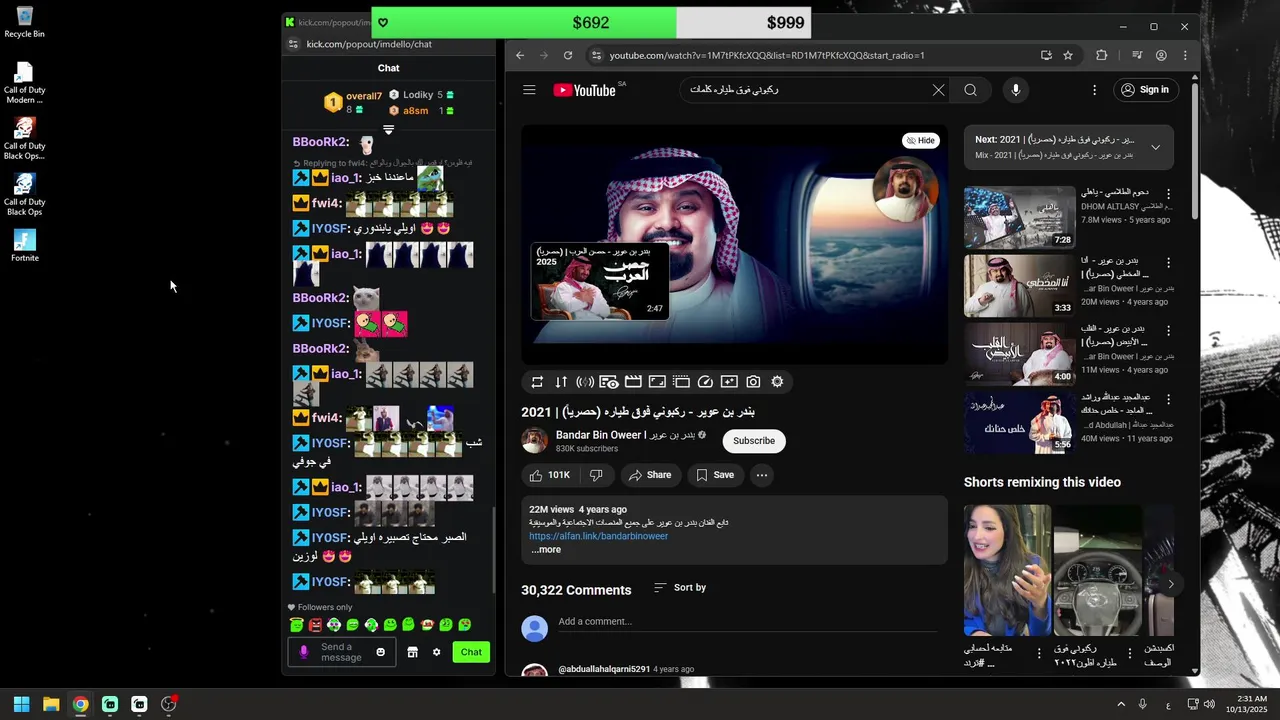Open YouTube settings three-dot menu

[1094, 90]
